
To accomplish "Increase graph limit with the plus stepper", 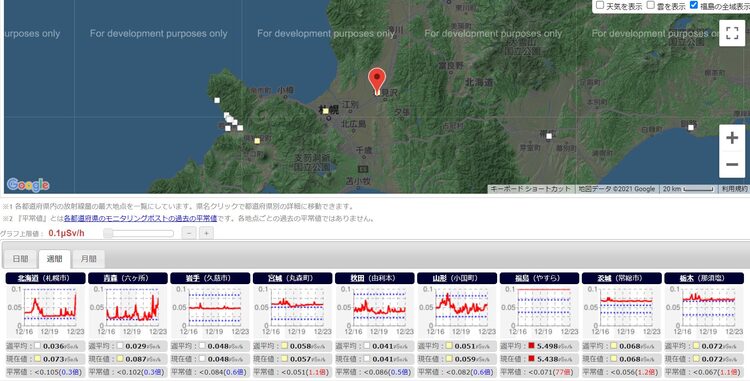I will click(206, 233).
